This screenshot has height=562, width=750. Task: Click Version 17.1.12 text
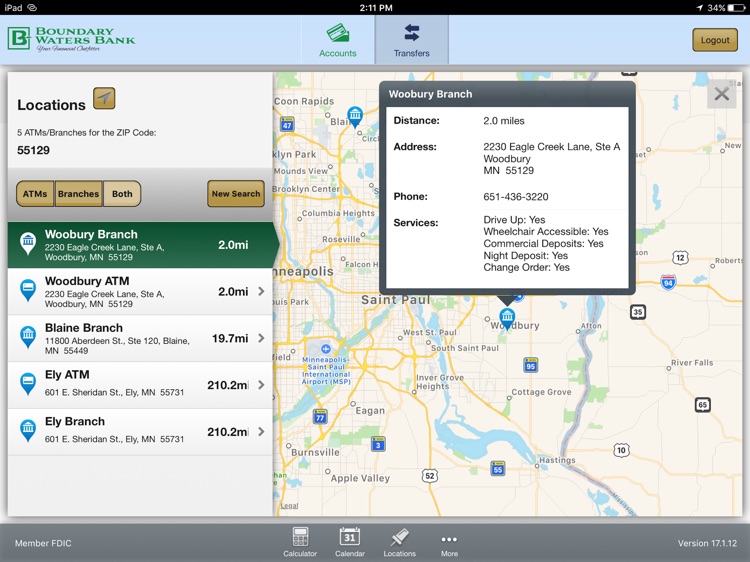click(x=707, y=543)
